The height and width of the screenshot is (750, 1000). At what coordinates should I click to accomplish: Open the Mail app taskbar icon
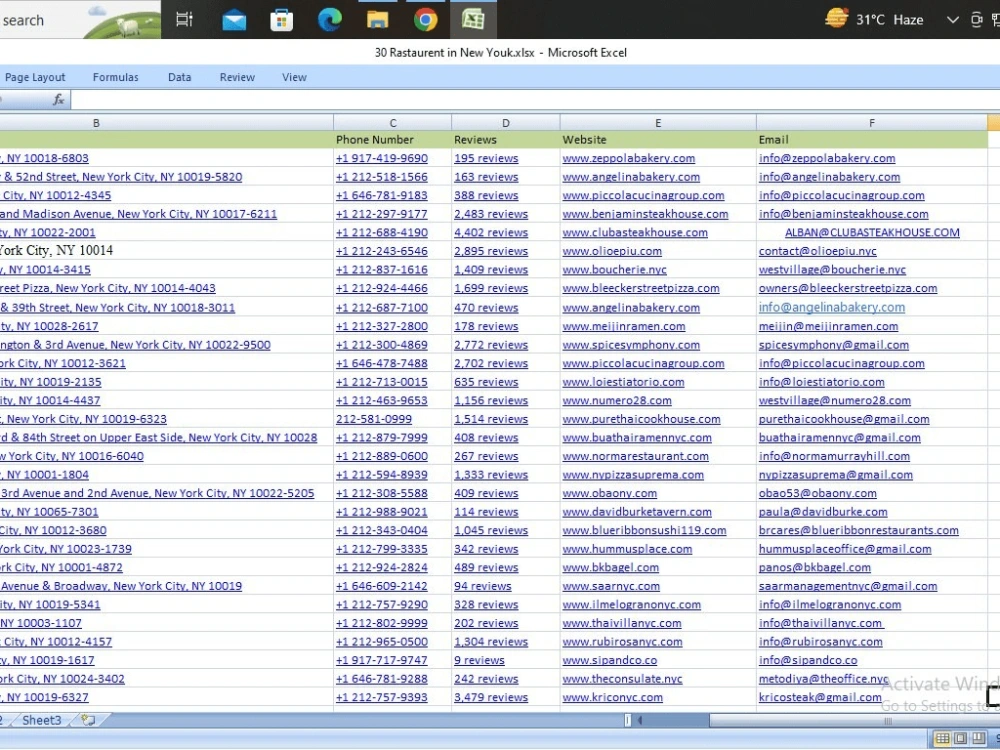(x=234, y=20)
